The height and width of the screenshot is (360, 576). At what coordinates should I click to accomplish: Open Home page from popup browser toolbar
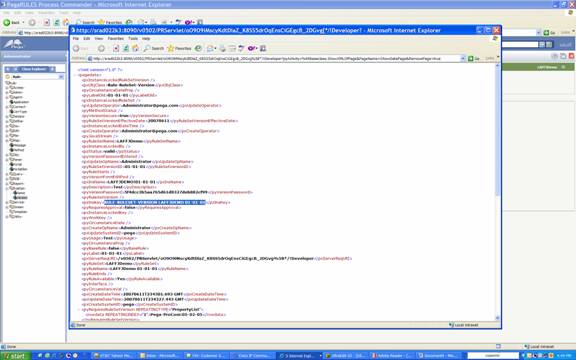(135, 48)
